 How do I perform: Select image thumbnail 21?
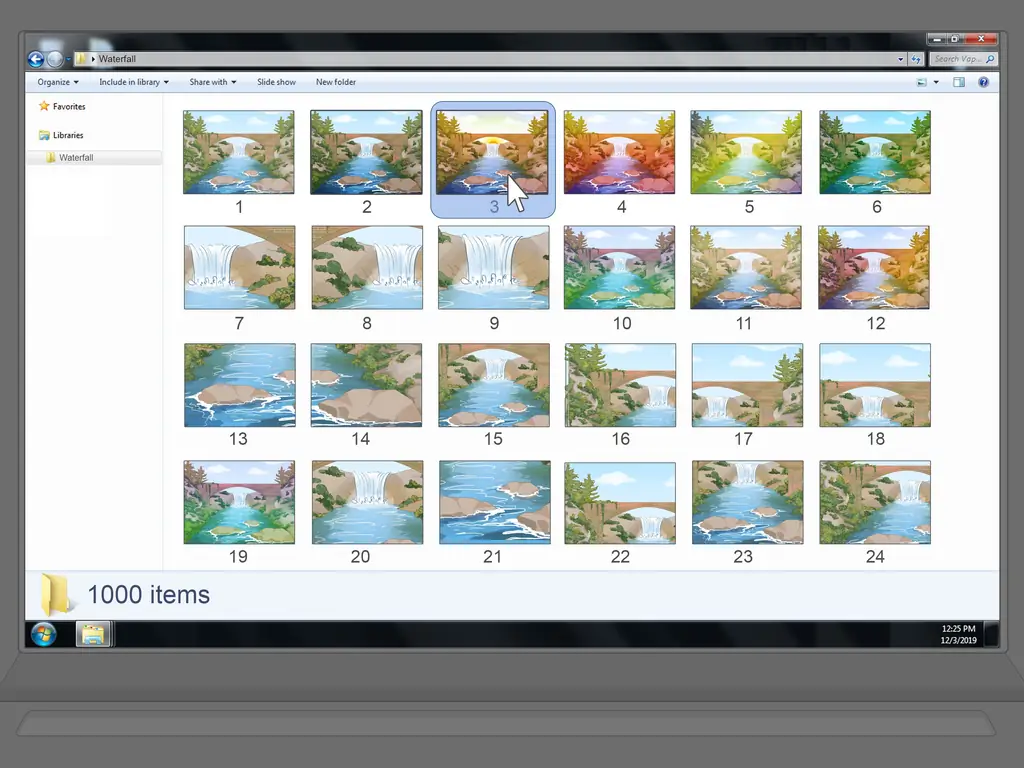495,502
